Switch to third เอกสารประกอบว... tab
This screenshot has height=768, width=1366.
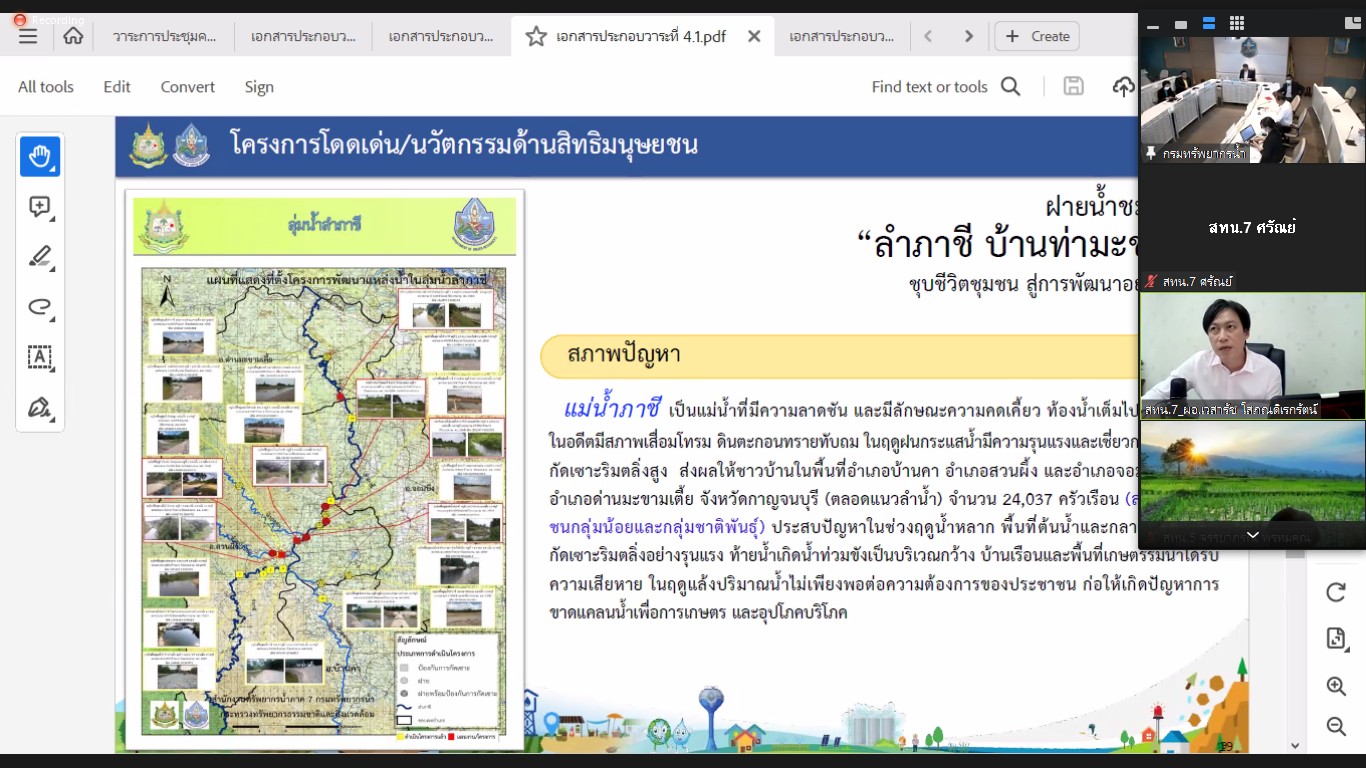pos(441,36)
